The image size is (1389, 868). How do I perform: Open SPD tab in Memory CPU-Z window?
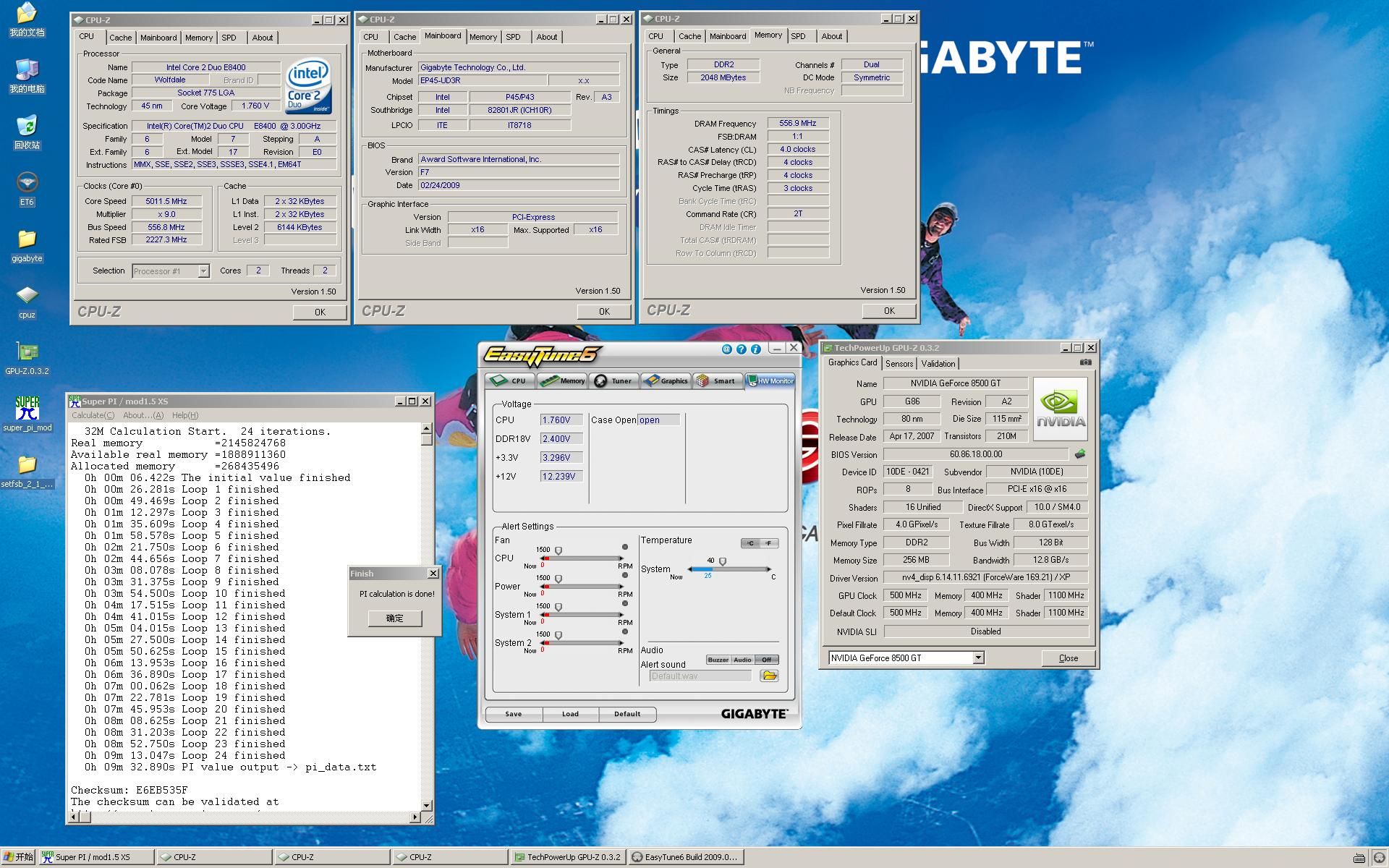(x=798, y=36)
